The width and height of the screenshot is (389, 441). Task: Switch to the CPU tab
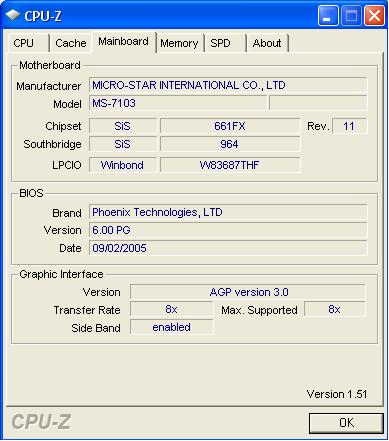[x=28, y=43]
